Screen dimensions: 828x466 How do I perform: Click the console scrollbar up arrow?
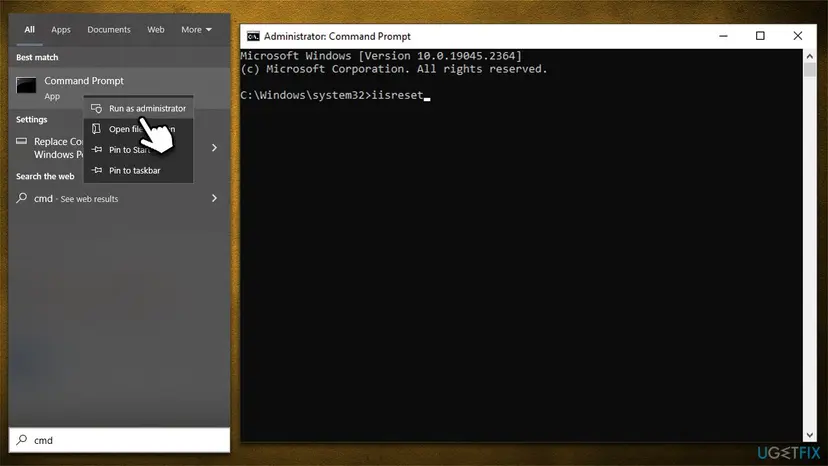810,56
